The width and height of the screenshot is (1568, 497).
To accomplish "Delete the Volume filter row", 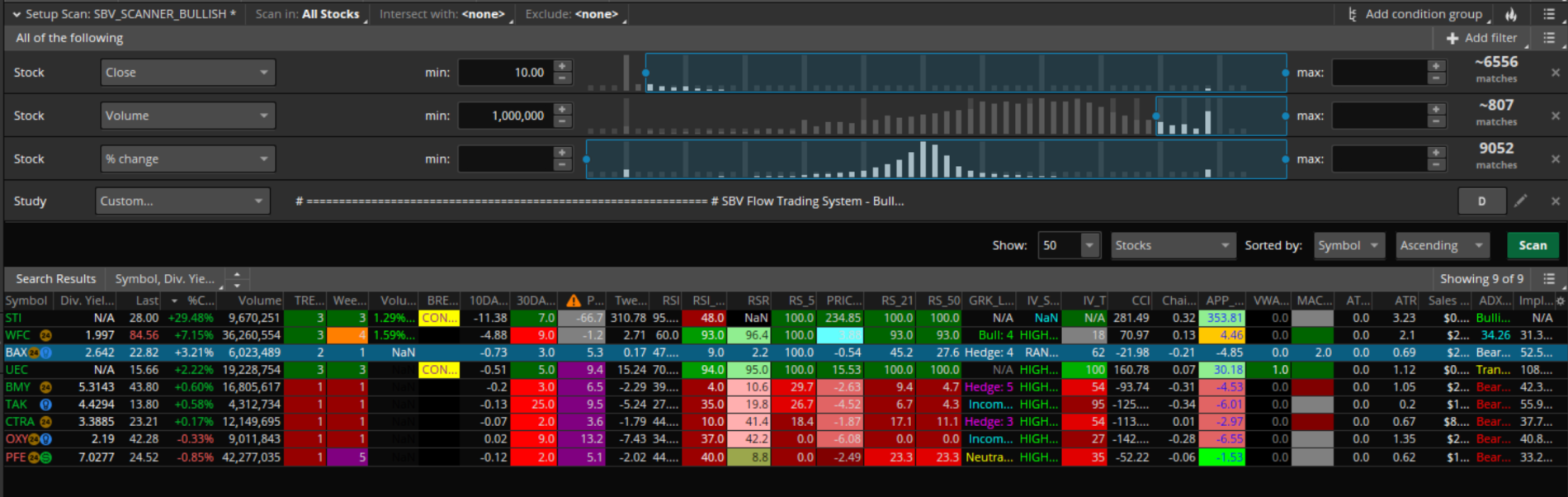I will pyautogui.click(x=1556, y=116).
